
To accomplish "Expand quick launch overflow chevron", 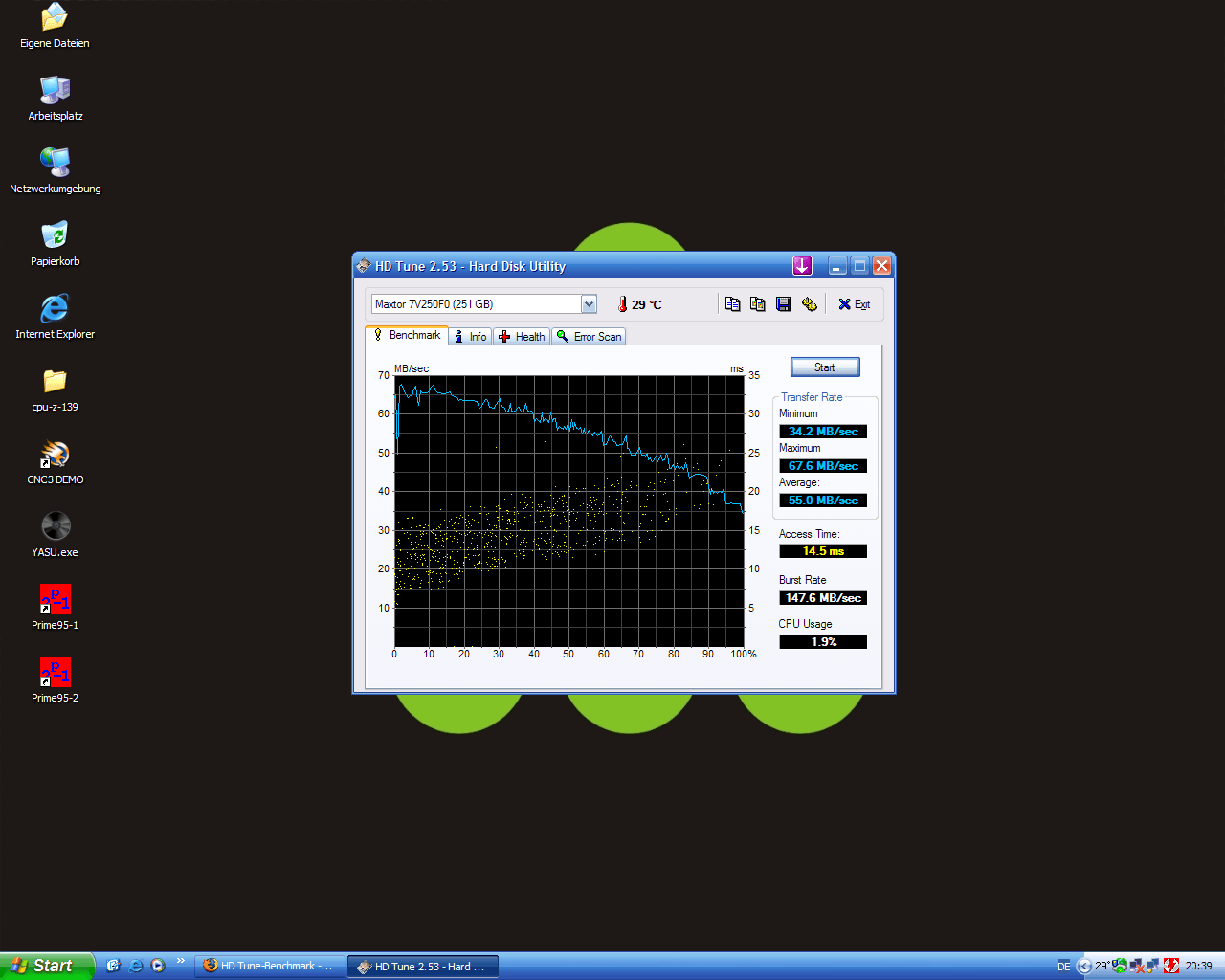I will 180,961.
